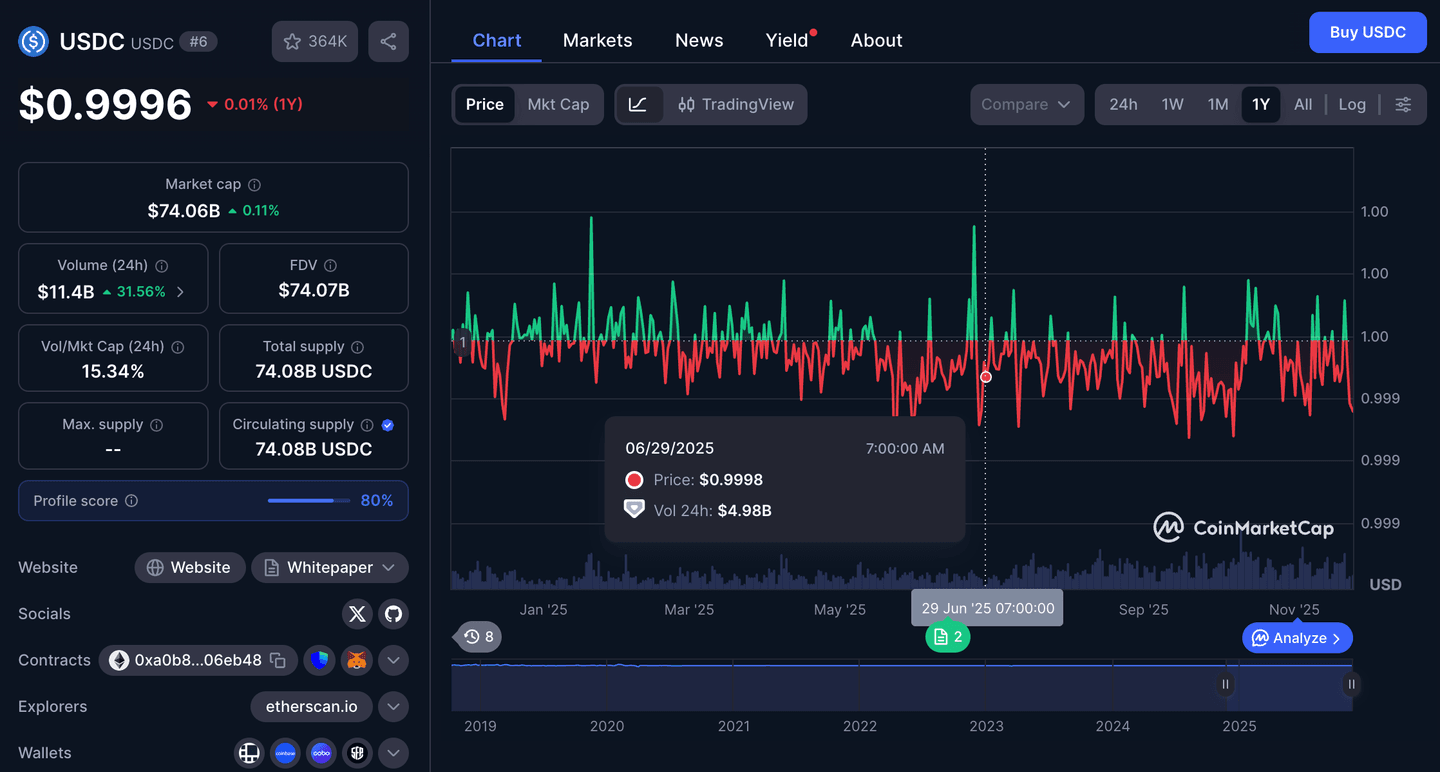Switch to the Markets tab
1440x772 pixels.
597,40
